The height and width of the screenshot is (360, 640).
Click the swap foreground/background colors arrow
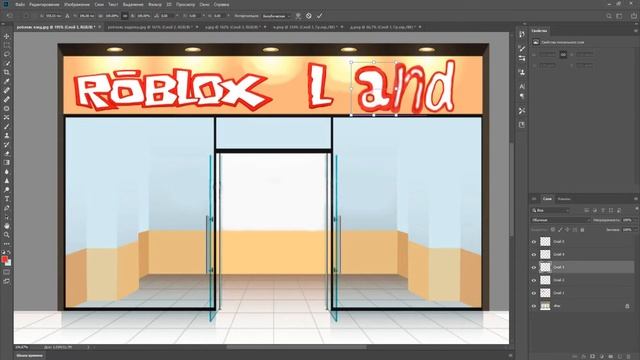(9, 253)
